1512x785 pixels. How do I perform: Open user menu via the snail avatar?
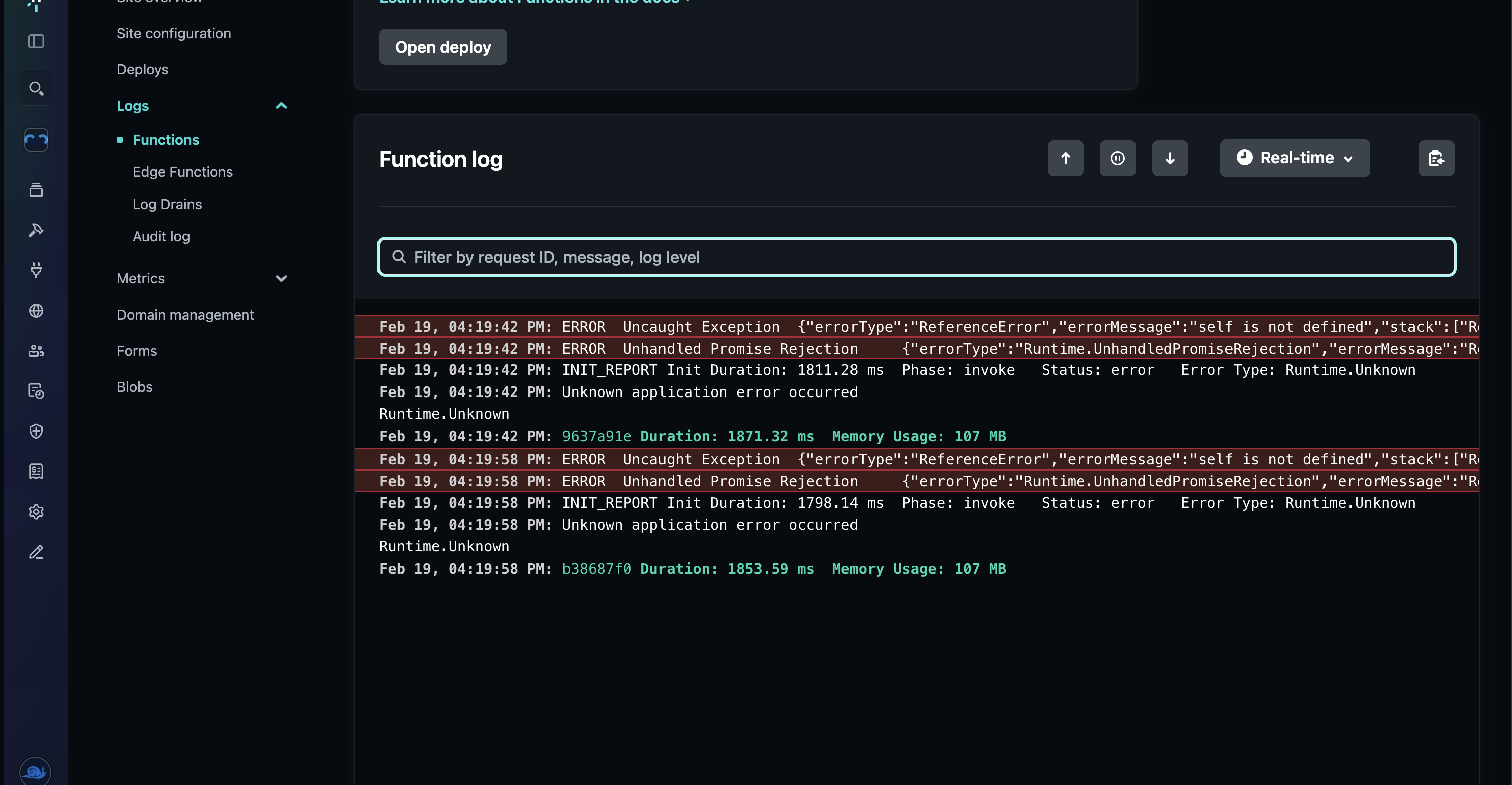(x=35, y=771)
